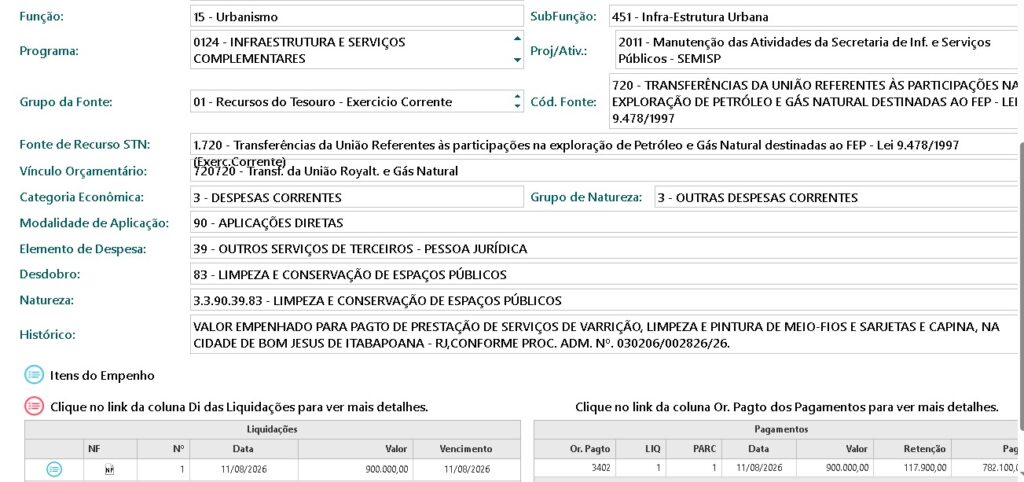The image size is (1024, 482).
Task: Click the Pagamentos date cell 11/08/2026
Action: 759,468
